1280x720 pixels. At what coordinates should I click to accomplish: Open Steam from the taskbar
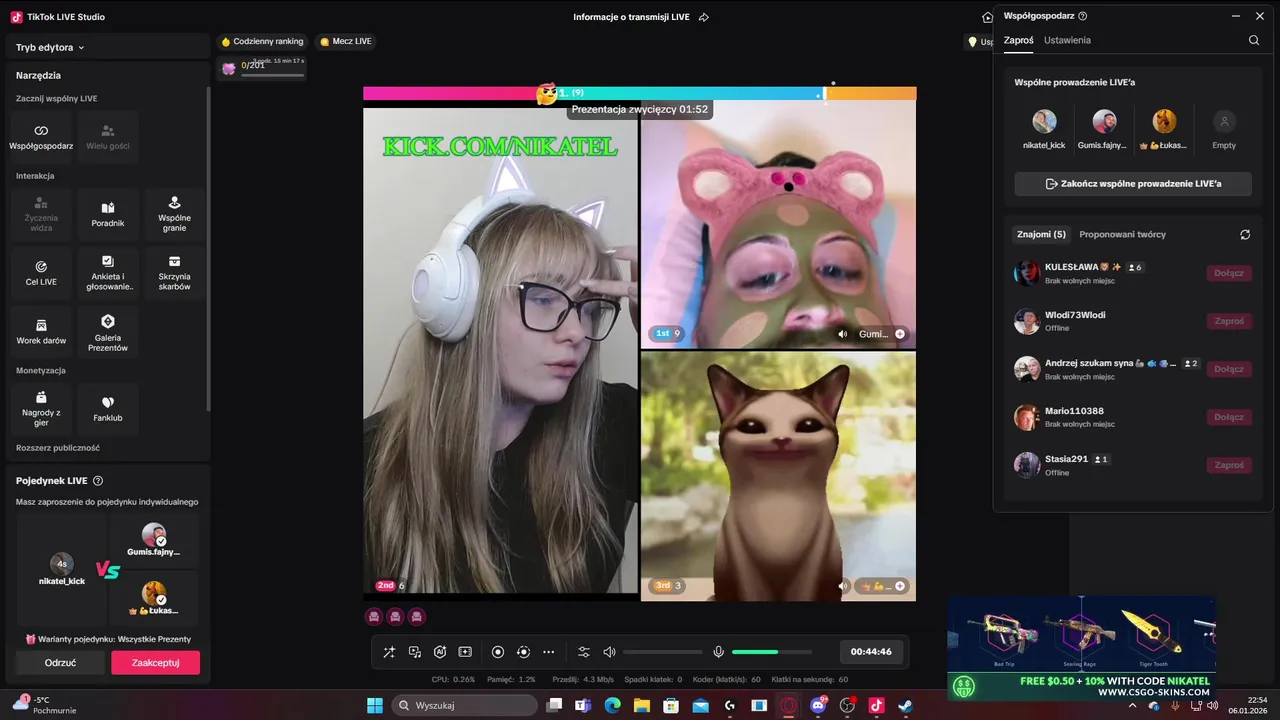(x=905, y=706)
